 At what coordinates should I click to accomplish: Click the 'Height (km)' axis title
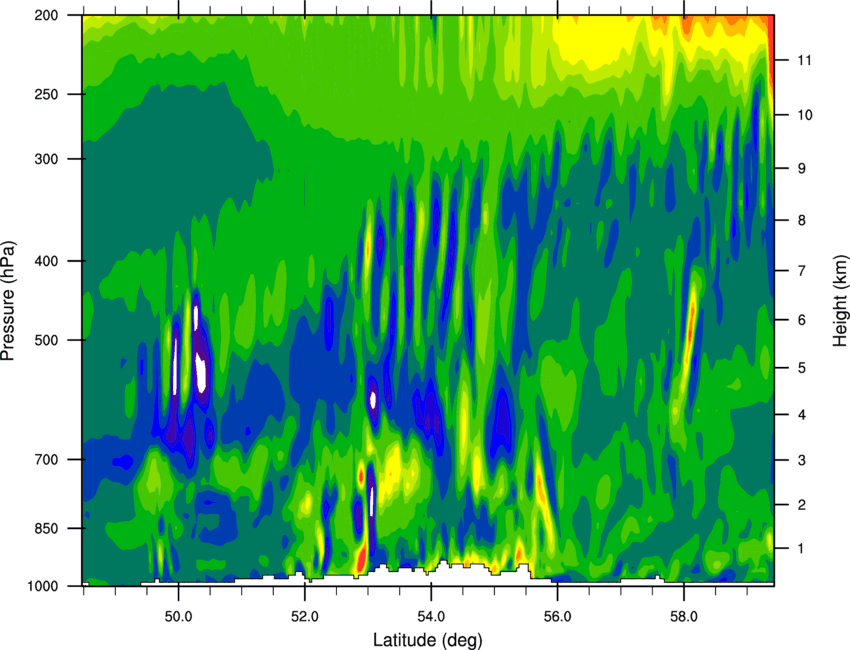pos(840,300)
